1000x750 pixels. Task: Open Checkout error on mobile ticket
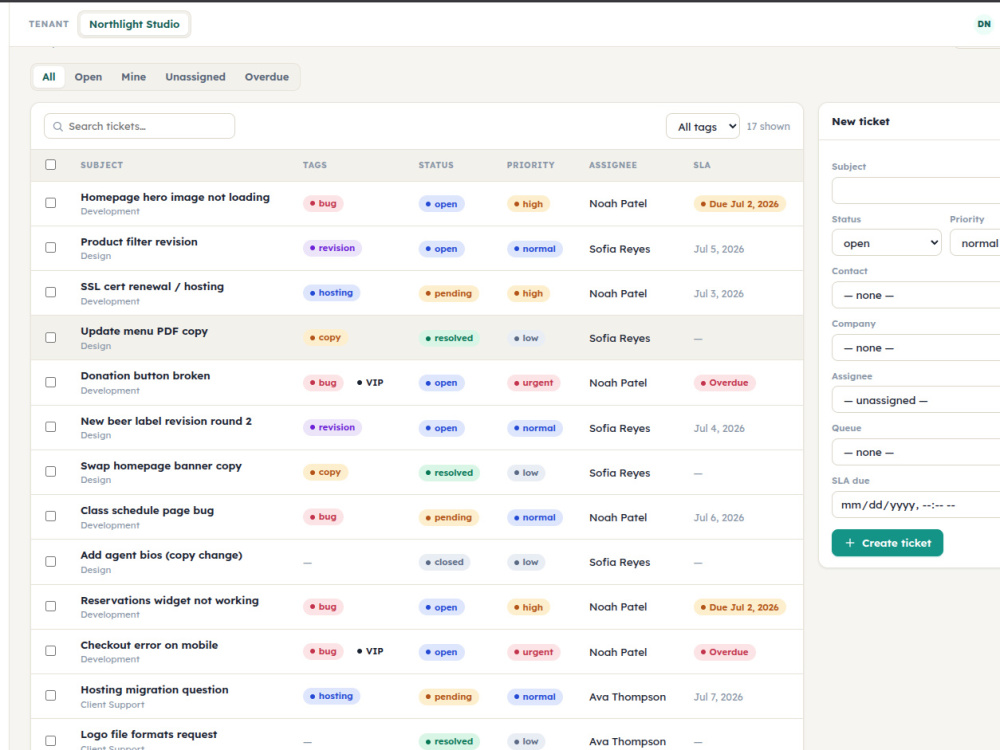(x=149, y=645)
